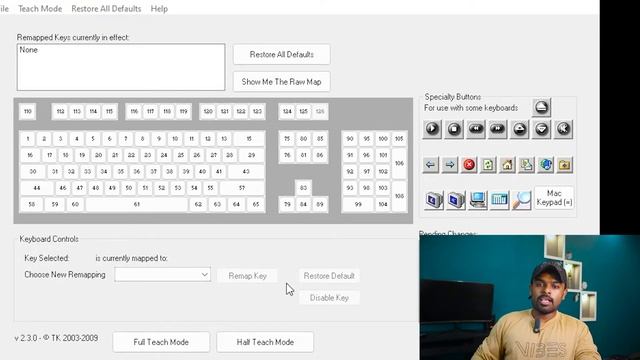640x360 pixels.
Task: Select key 65 on the bottom row
Action: 256,204
